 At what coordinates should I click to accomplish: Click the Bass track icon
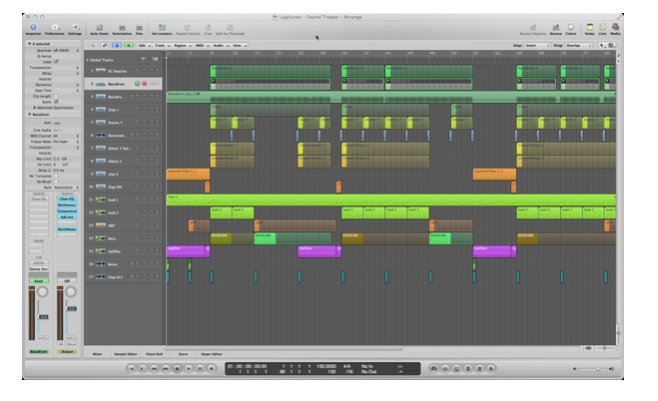click(100, 238)
